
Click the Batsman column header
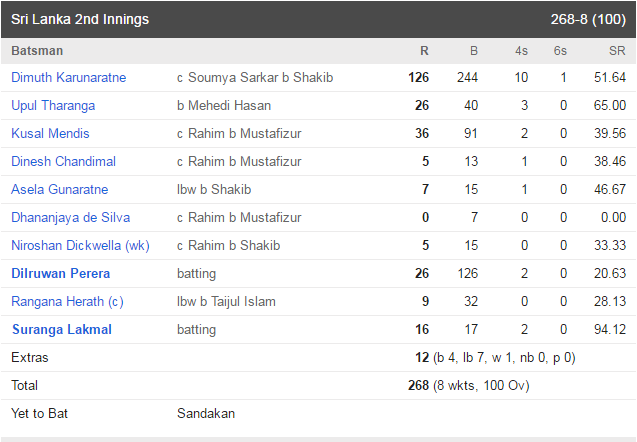coord(37,51)
